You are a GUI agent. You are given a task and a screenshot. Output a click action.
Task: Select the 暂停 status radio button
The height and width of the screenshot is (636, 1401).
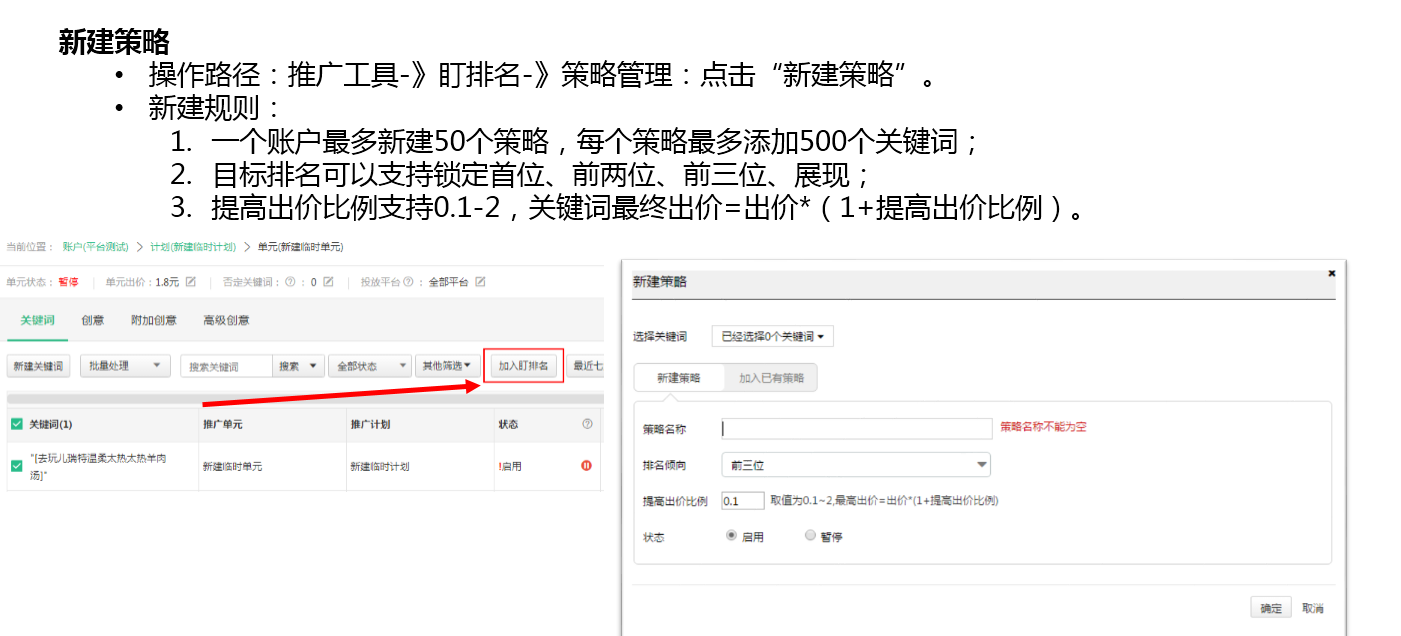click(810, 536)
